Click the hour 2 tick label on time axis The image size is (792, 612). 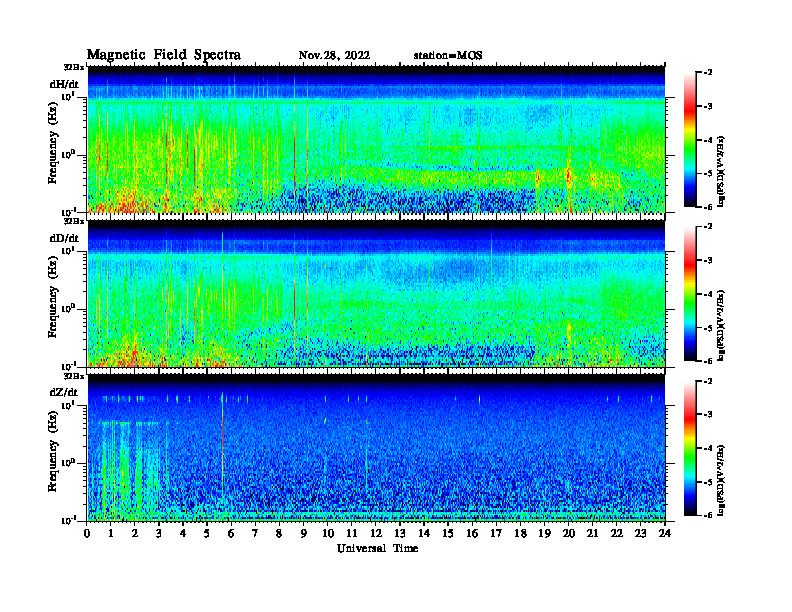tap(135, 534)
